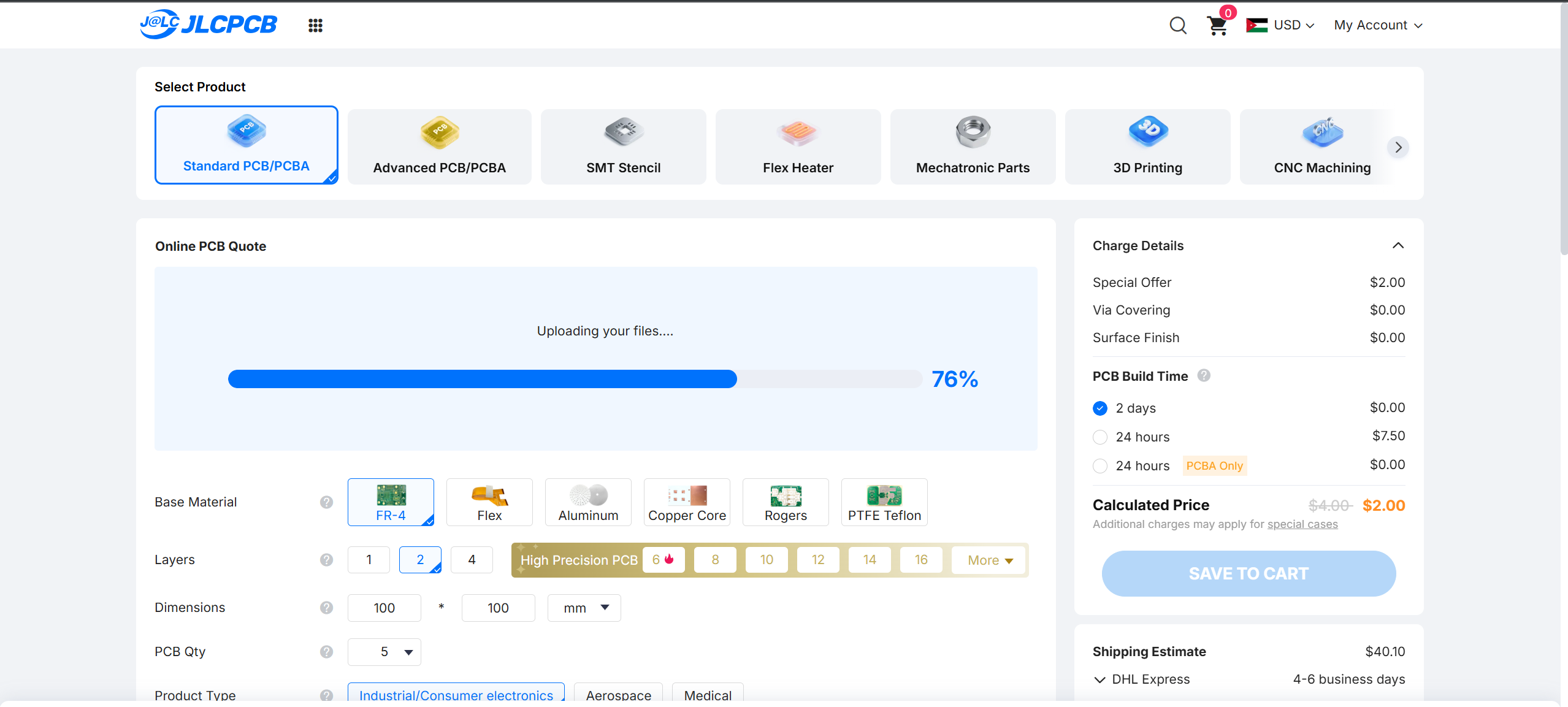This screenshot has height=707, width=1568.
Task: Click the 76% upload percentage text
Action: (955, 379)
